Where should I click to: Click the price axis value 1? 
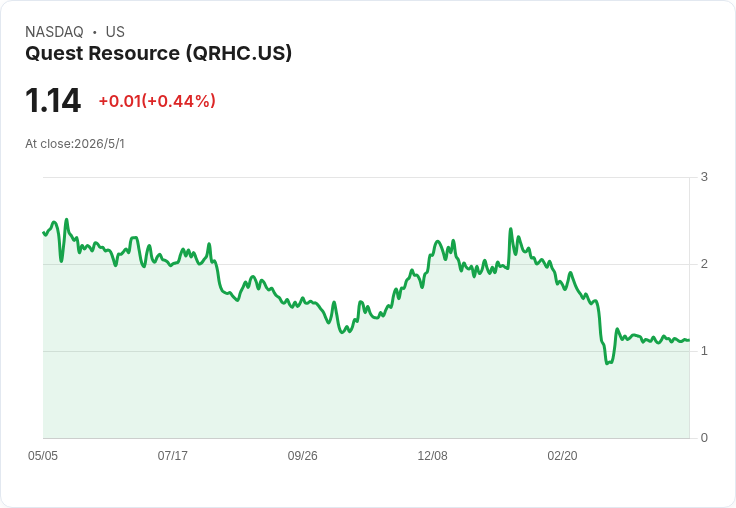(x=704, y=351)
